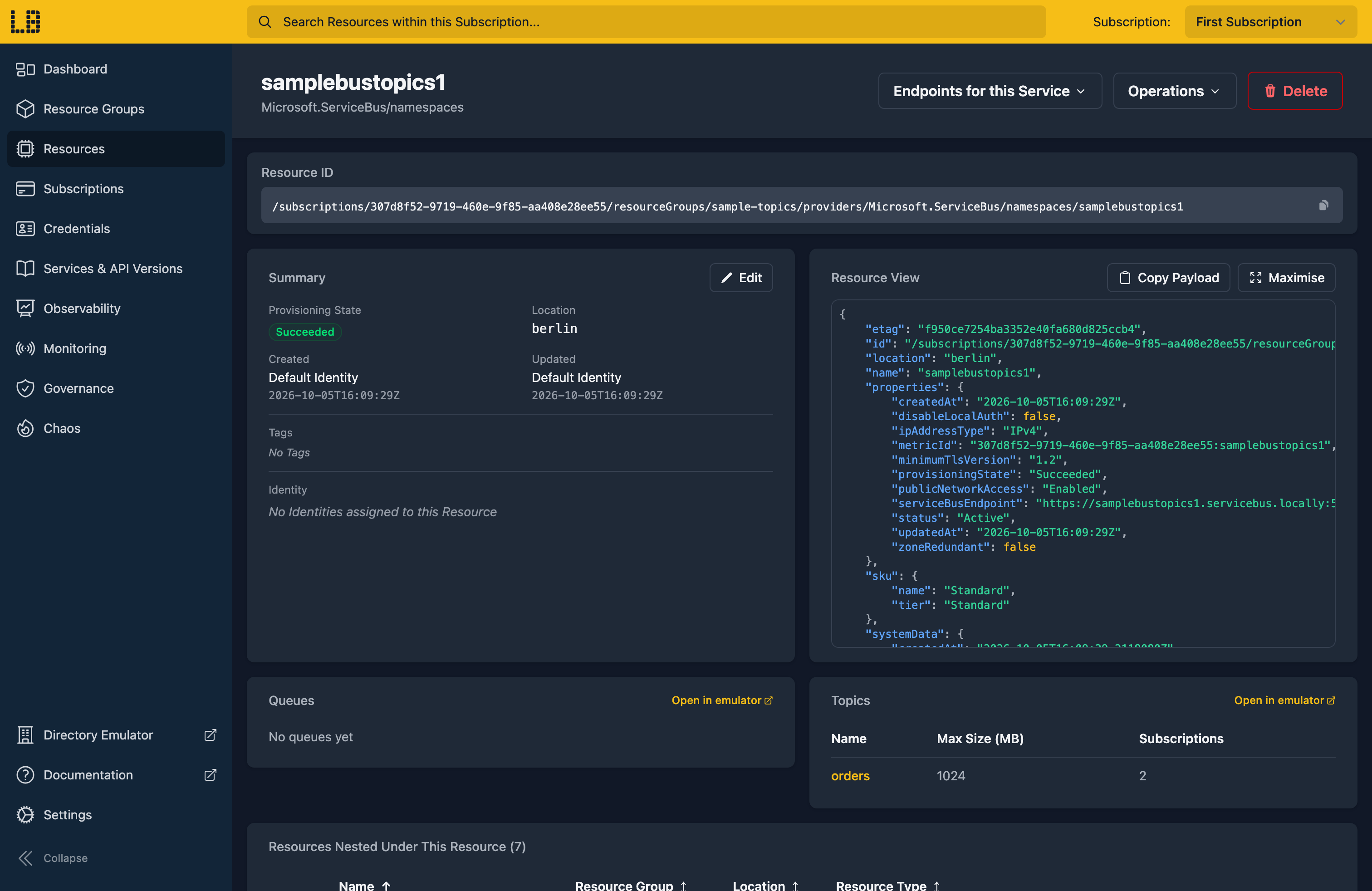Click the Resource Groups cube icon
Viewport: 1372px width, 891px height.
25,109
